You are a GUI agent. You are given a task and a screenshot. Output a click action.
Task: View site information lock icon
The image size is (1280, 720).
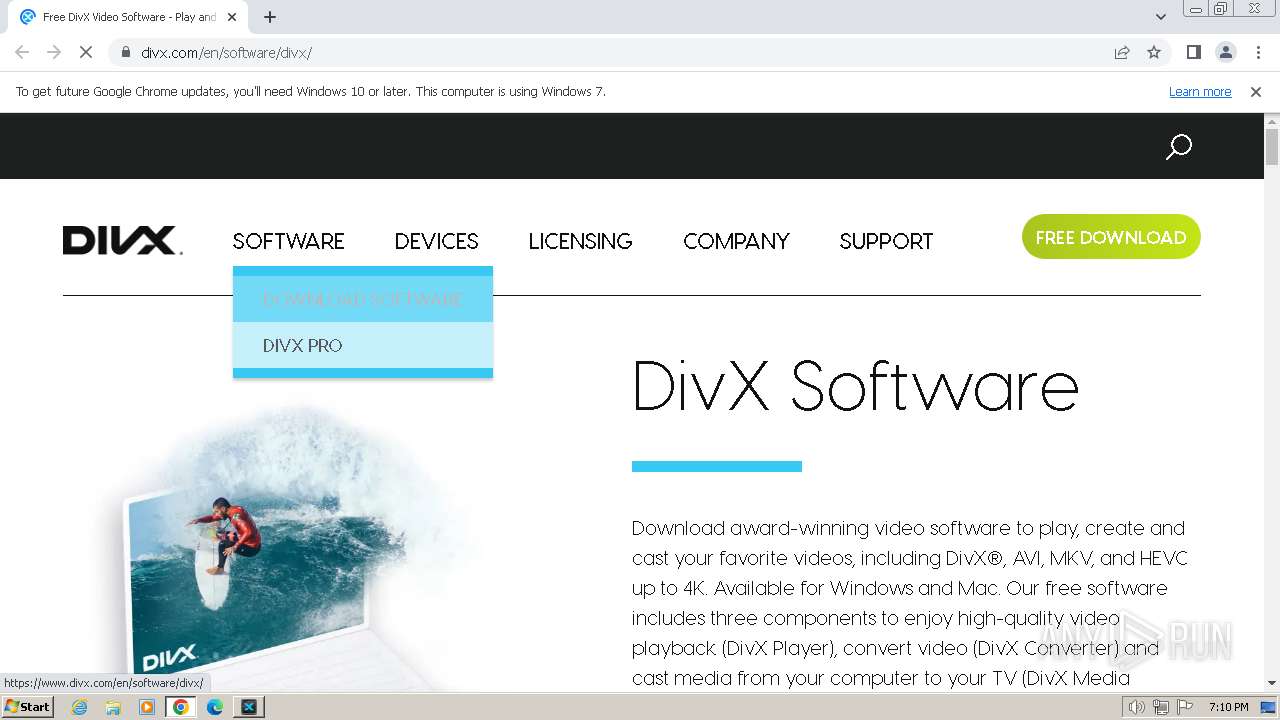pos(125,52)
